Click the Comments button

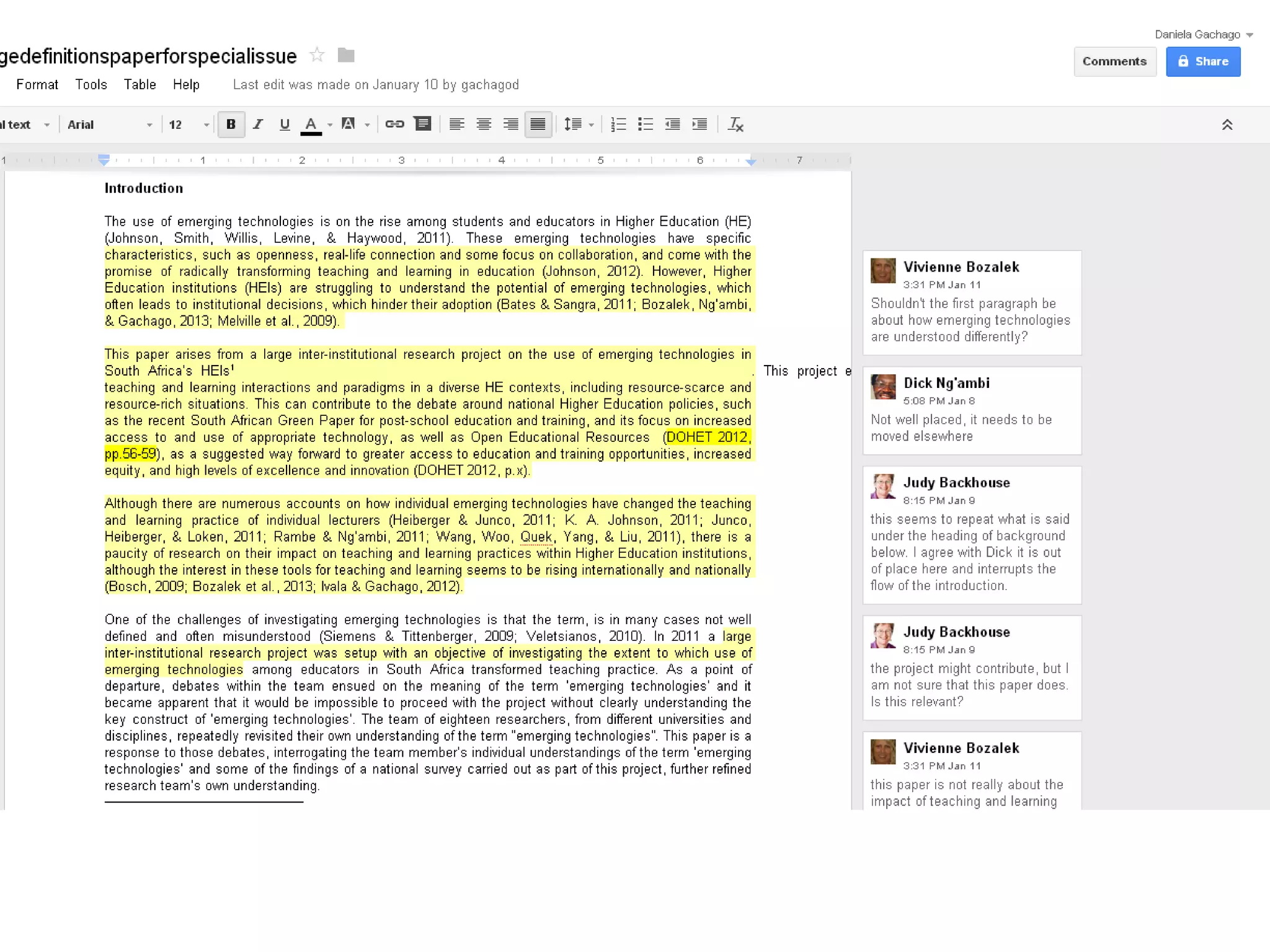click(1114, 61)
